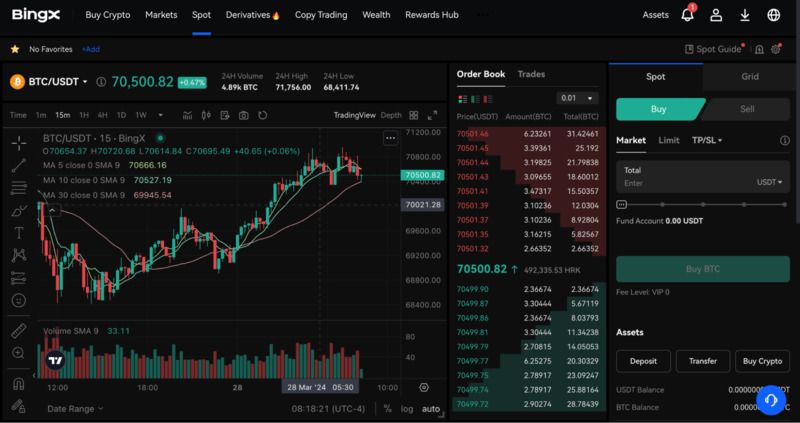The width and height of the screenshot is (800, 423).
Task: Show only asks in the order book
Action: point(487,99)
